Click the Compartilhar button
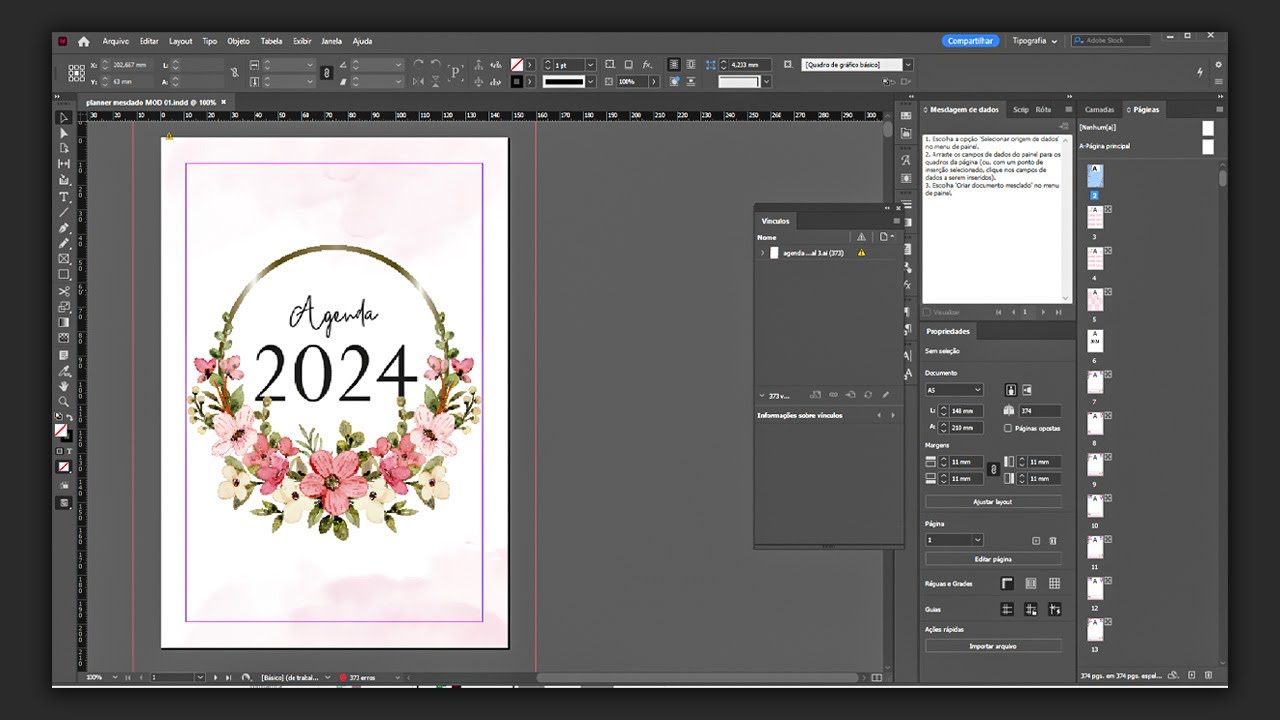 (970, 41)
